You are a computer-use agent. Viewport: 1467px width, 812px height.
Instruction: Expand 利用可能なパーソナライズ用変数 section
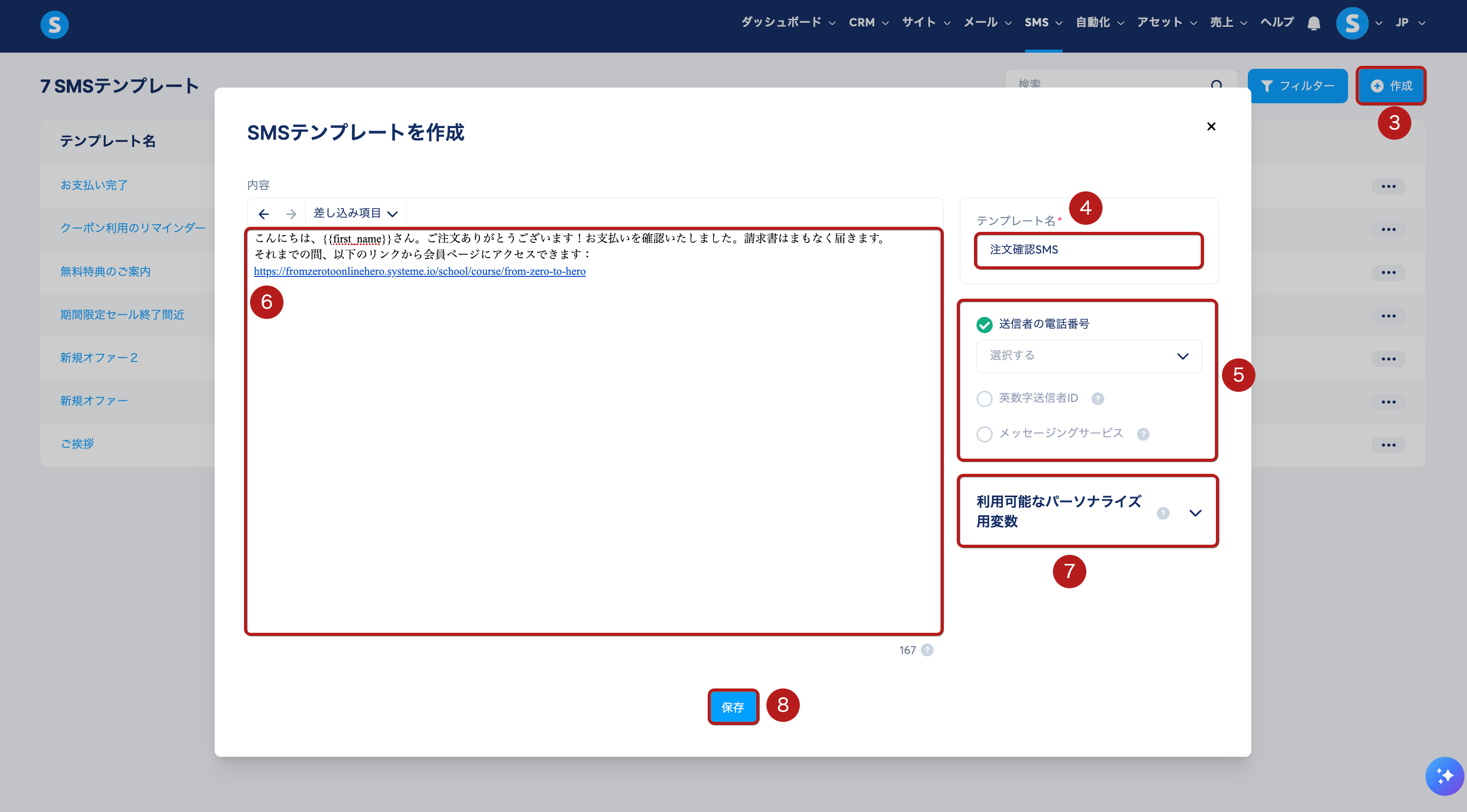1195,513
